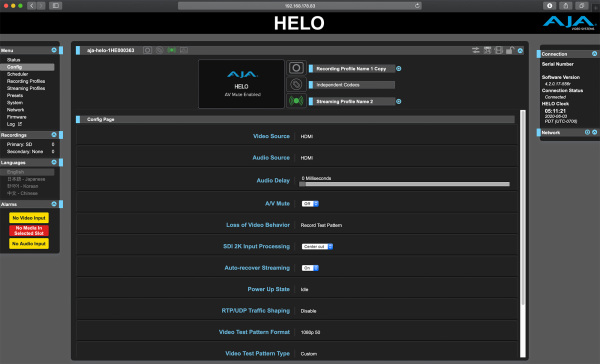
Task: Click the Video Source value HDMI
Action: (x=307, y=136)
